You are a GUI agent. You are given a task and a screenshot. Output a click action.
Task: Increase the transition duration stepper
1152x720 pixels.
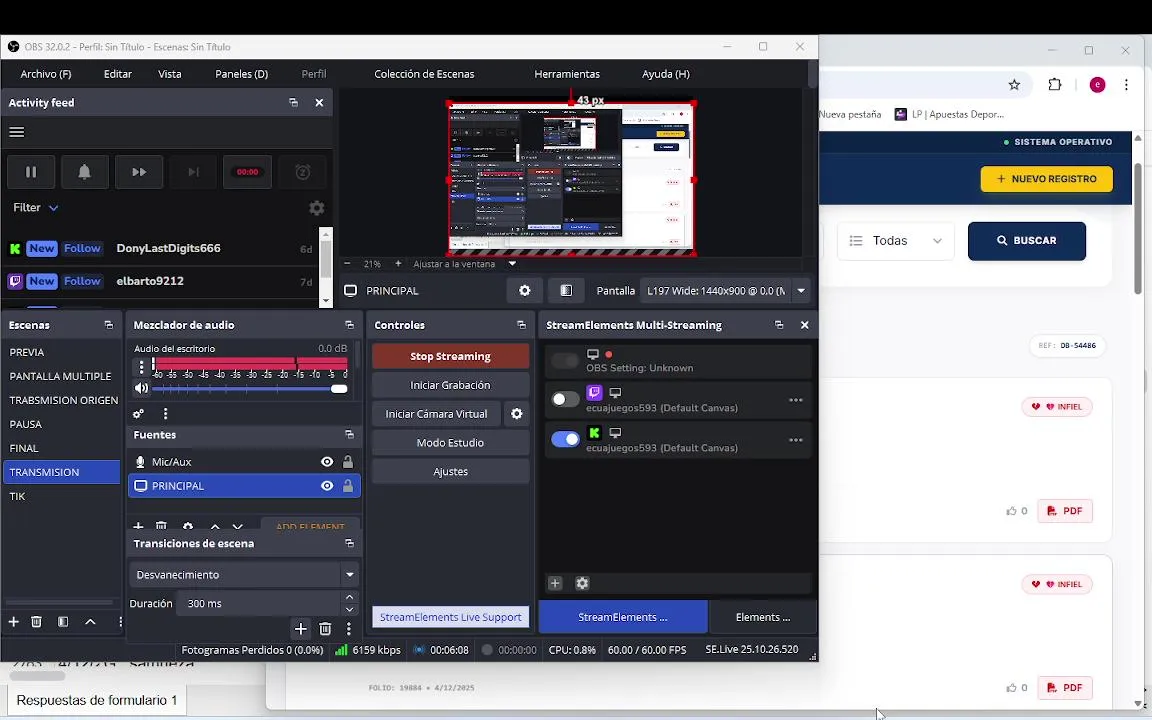click(350, 597)
